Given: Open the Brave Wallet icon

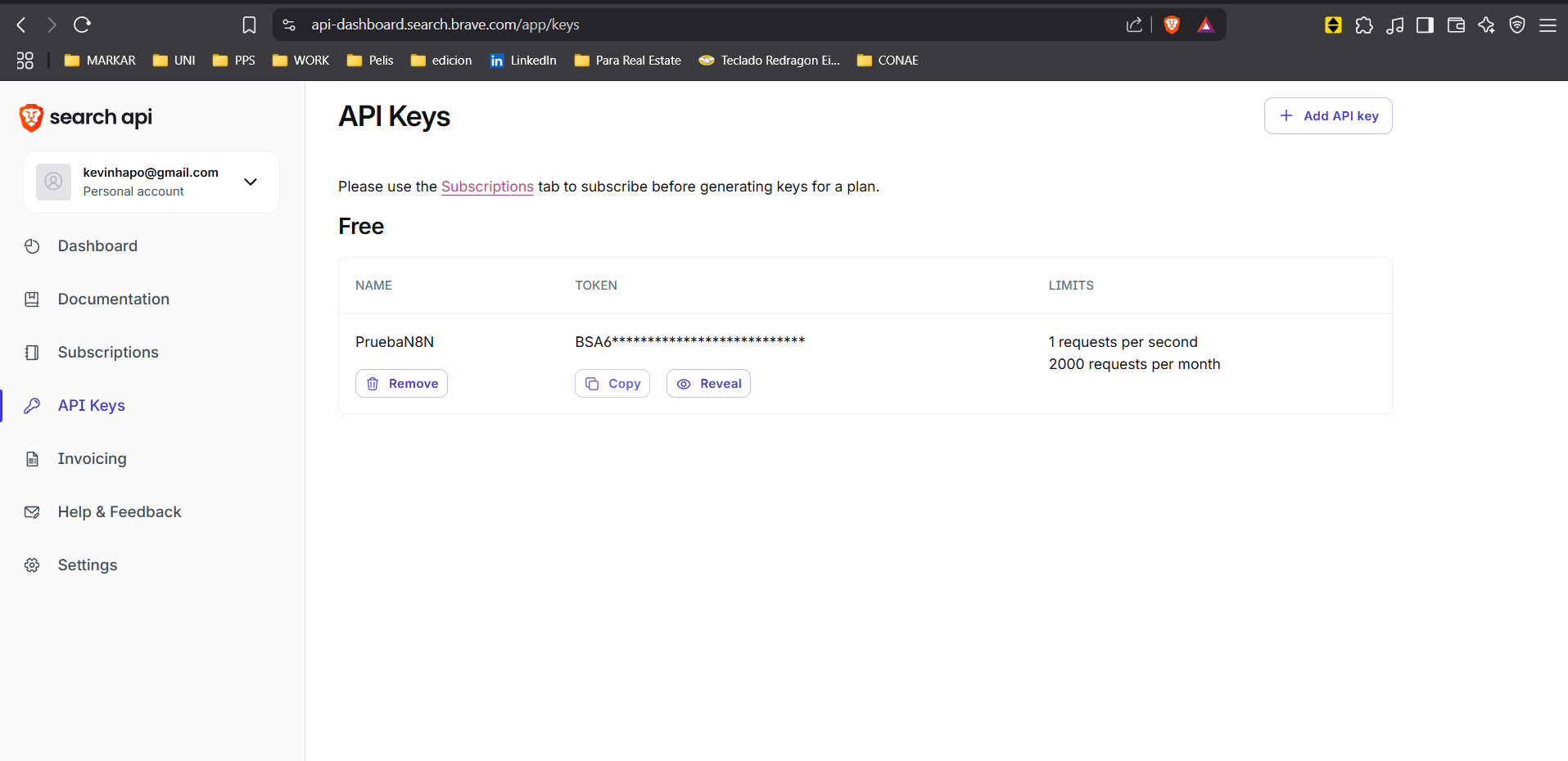Looking at the screenshot, I should [x=1456, y=25].
